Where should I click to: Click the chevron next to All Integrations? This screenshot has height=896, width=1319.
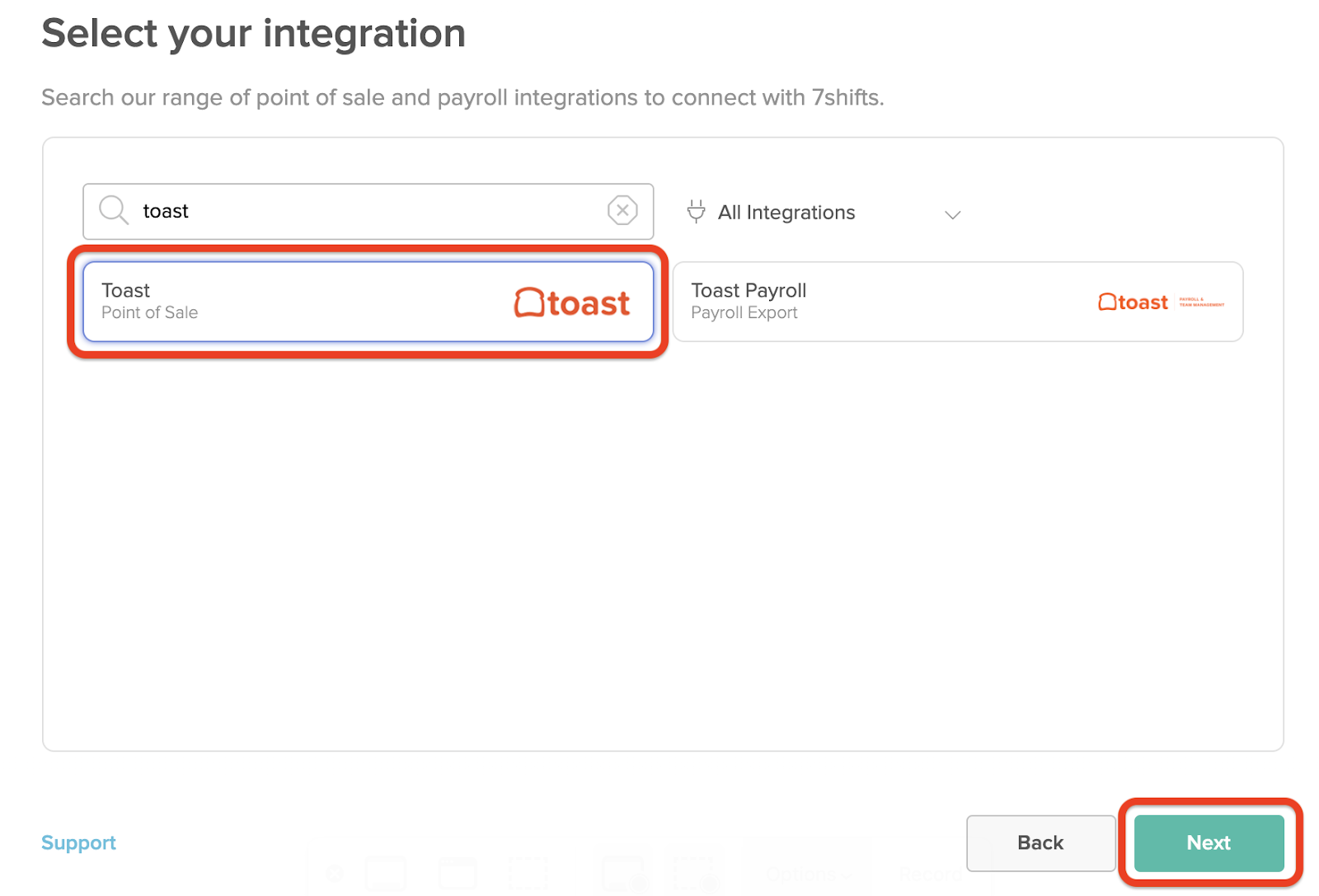(x=952, y=214)
